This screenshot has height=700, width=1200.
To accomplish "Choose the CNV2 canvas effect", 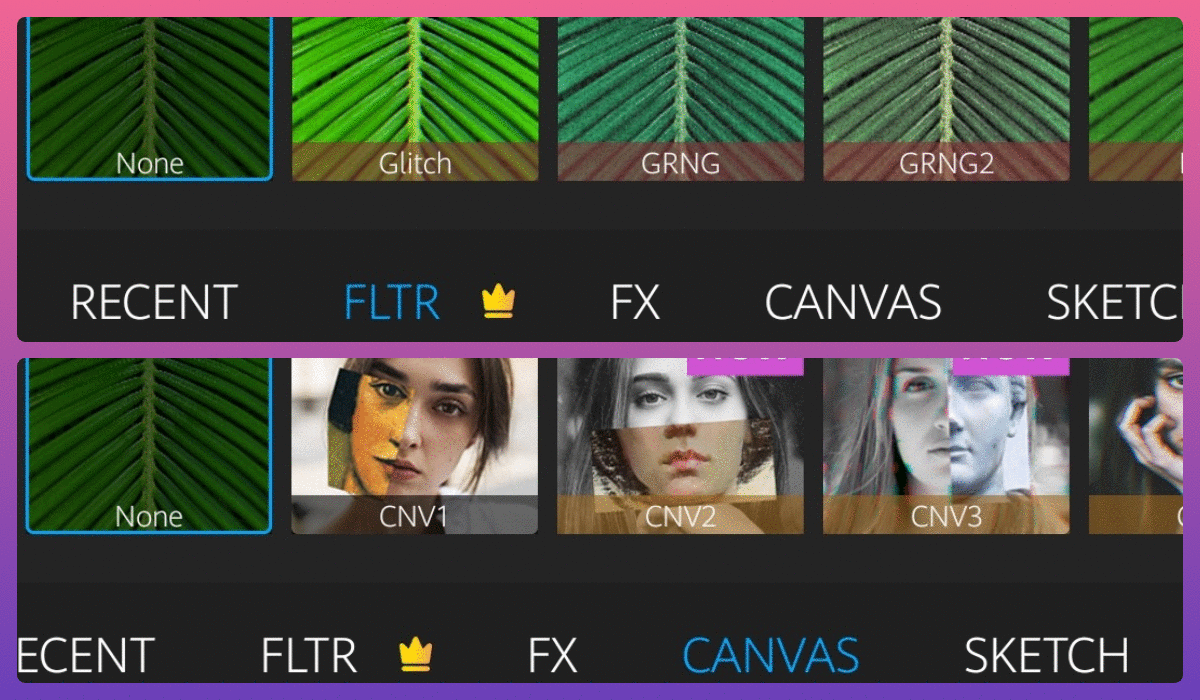I will (x=680, y=446).
